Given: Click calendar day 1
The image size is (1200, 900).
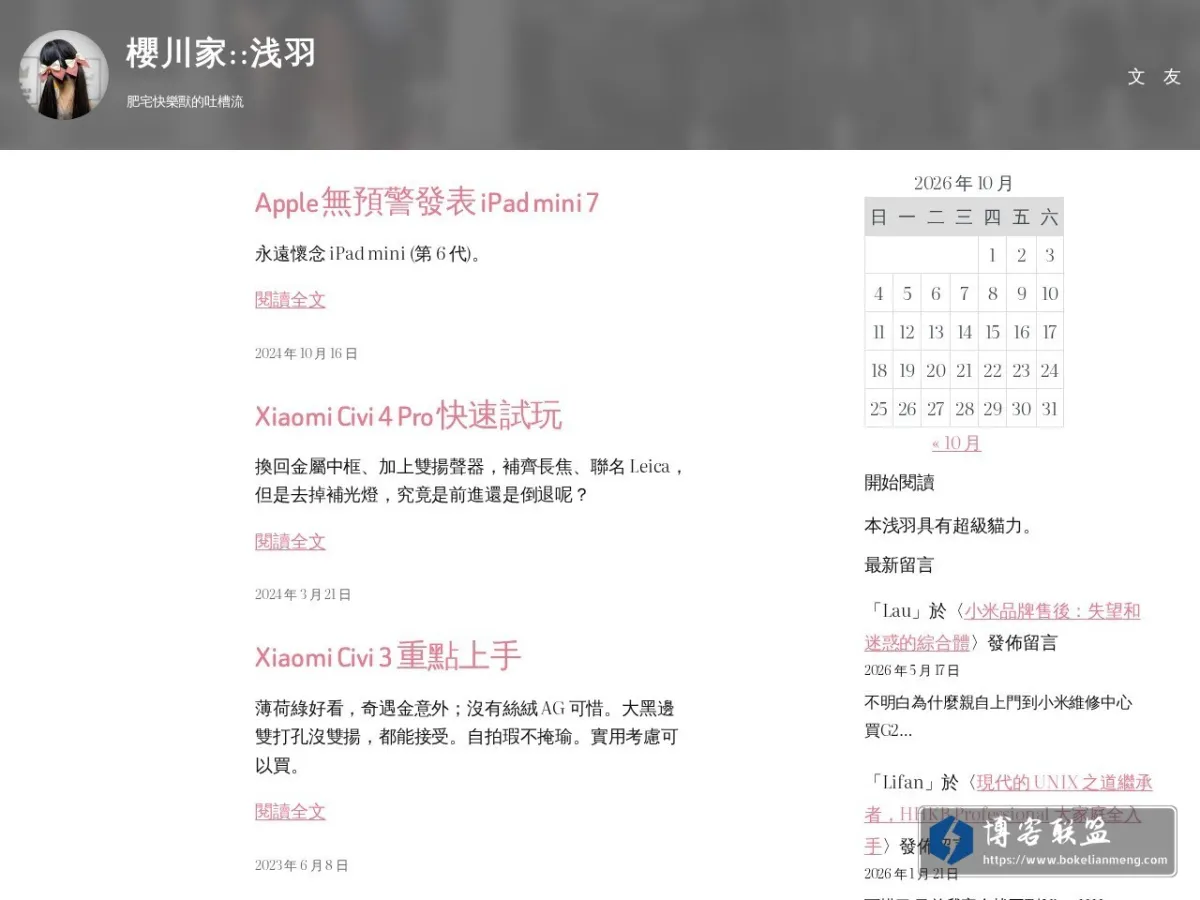Looking at the screenshot, I should tap(992, 256).
